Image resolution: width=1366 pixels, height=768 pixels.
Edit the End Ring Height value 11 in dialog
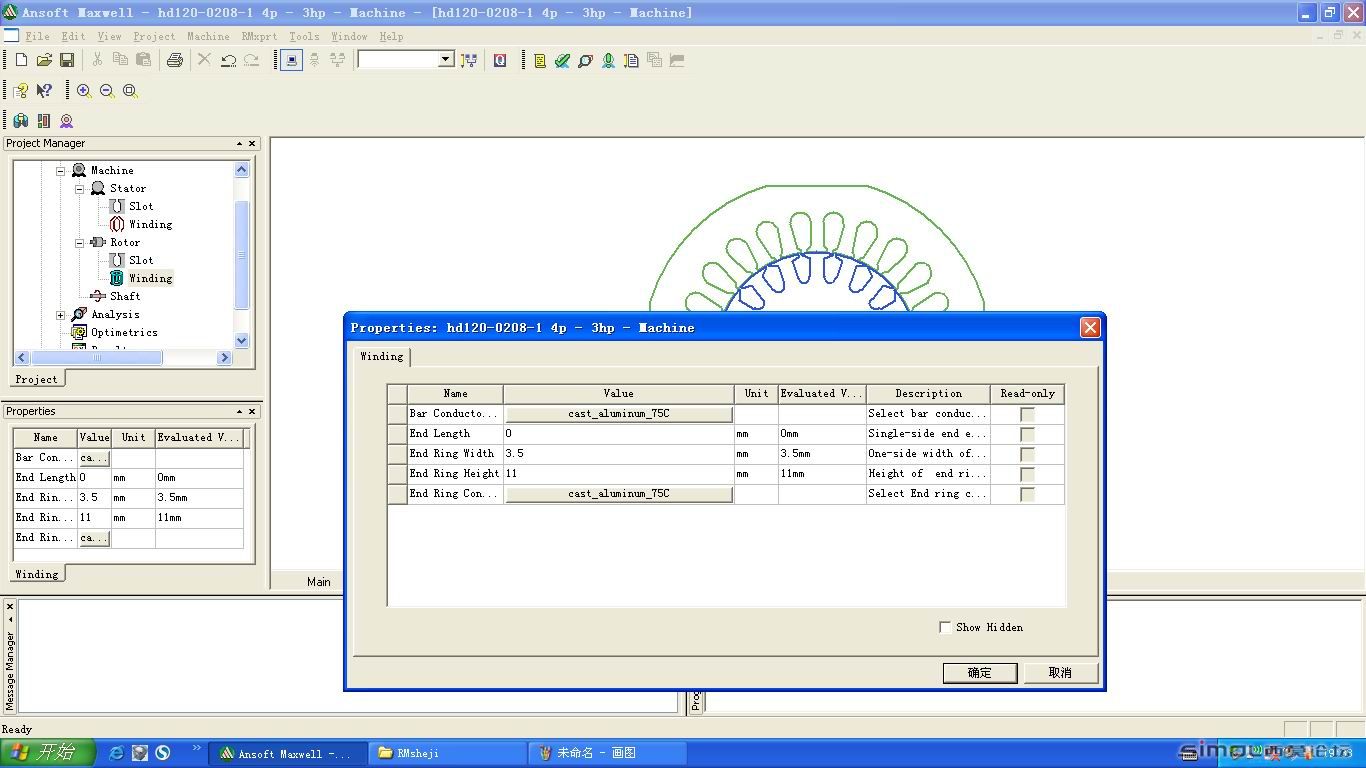tap(619, 474)
